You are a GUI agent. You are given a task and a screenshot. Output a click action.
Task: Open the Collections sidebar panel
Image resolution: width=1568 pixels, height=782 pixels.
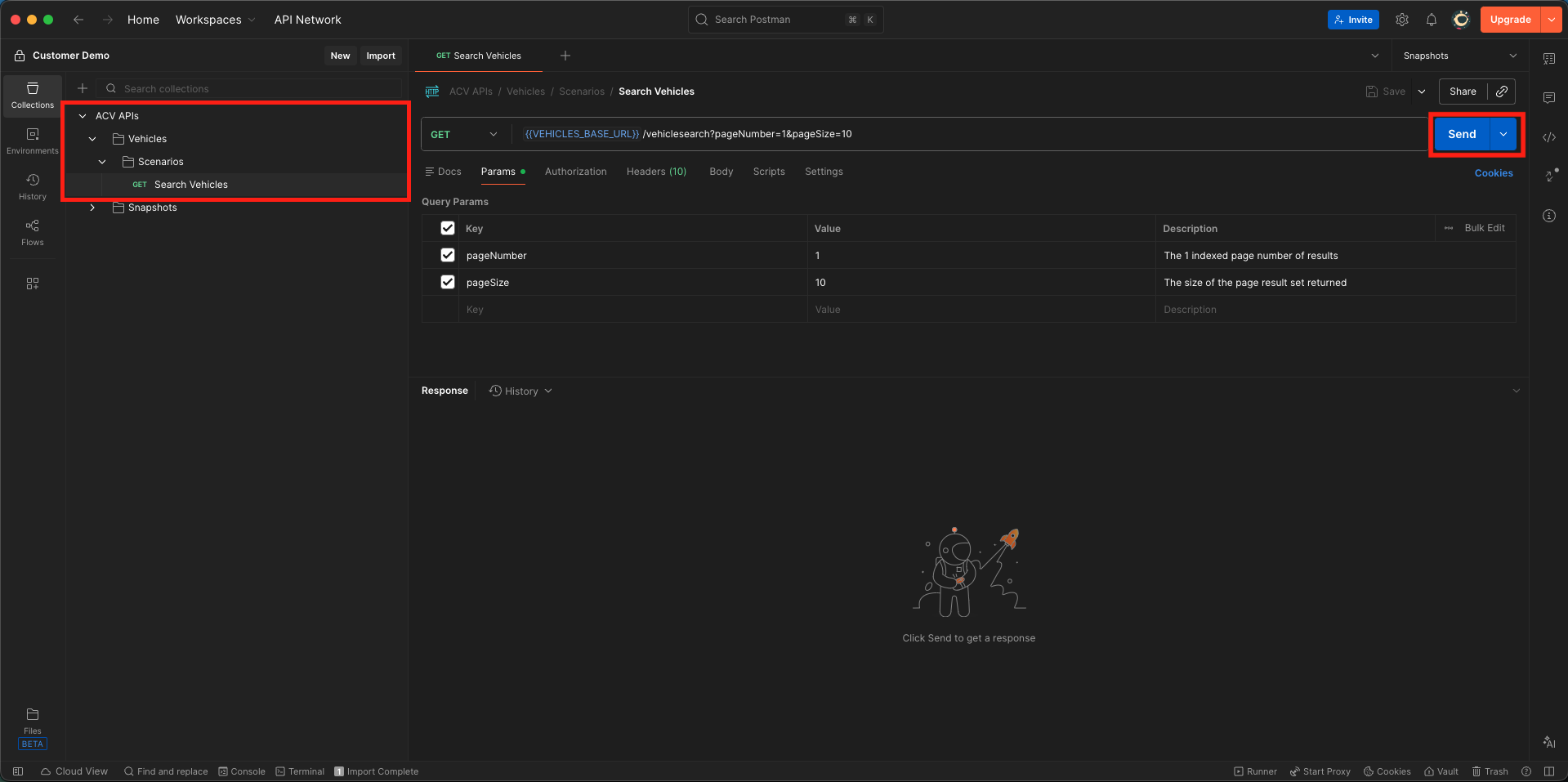tap(32, 94)
